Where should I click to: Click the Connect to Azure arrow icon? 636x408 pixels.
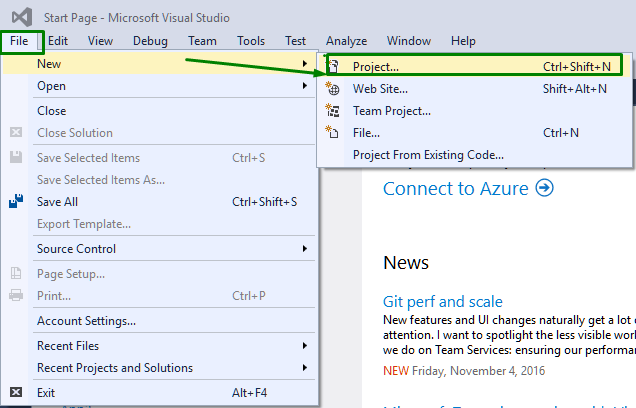[545, 188]
